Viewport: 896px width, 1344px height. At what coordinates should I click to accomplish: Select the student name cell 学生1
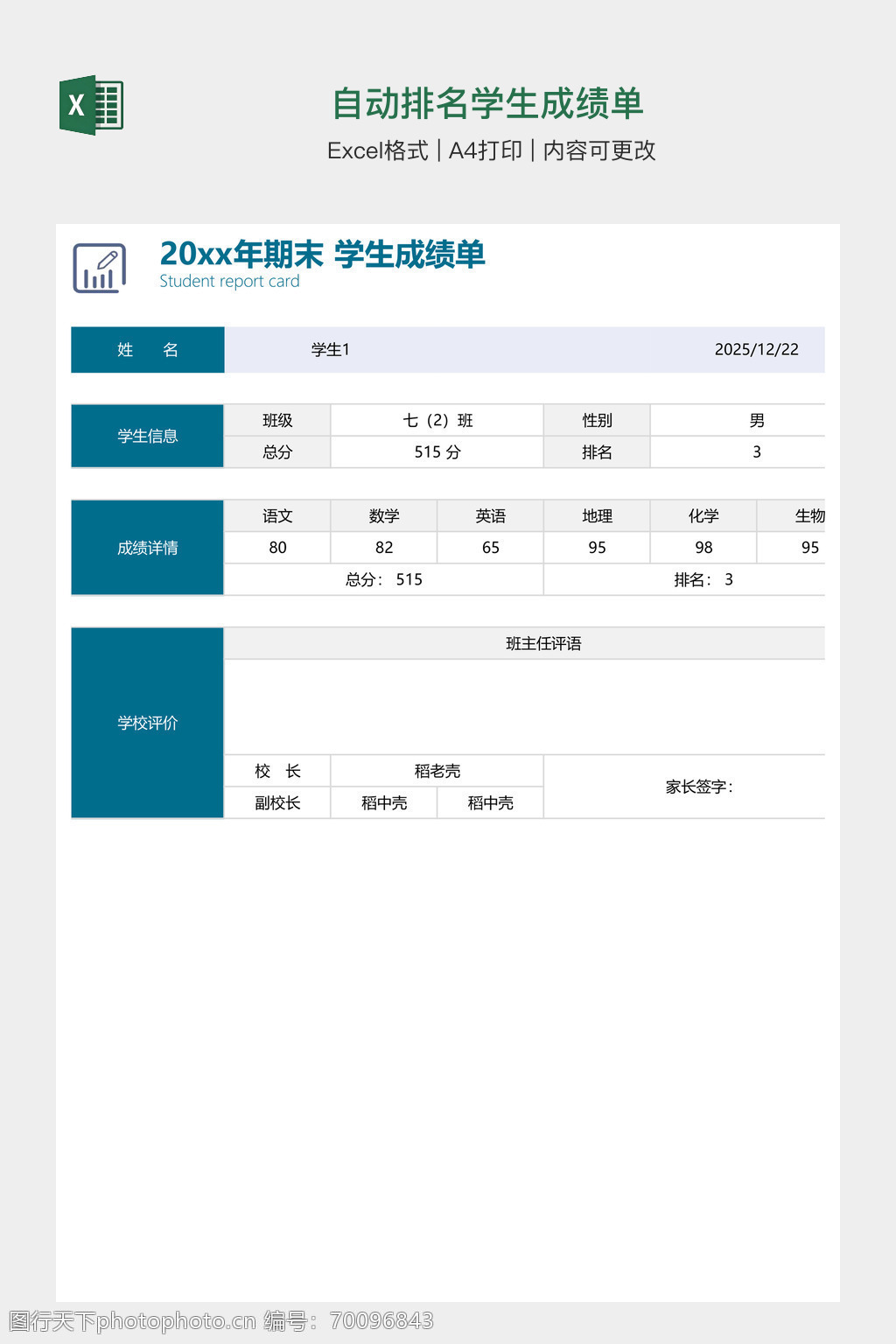click(331, 350)
